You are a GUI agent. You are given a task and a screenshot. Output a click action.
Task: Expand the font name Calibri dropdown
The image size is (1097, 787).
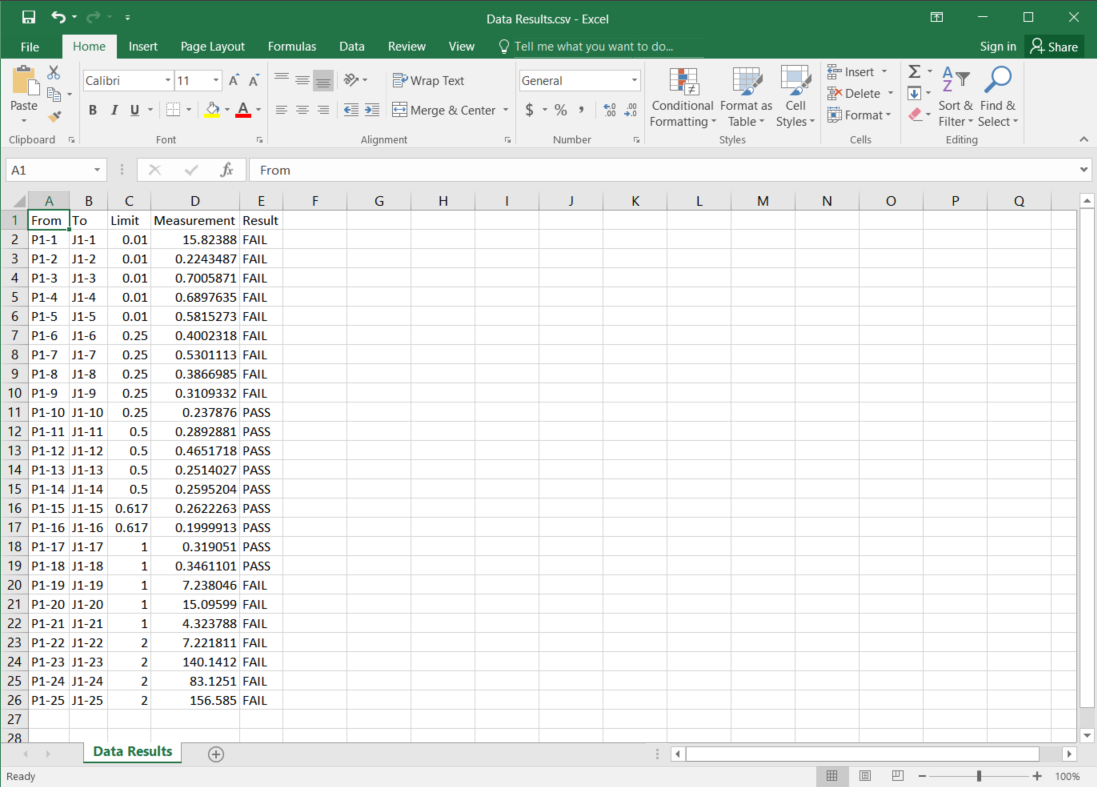(167, 81)
